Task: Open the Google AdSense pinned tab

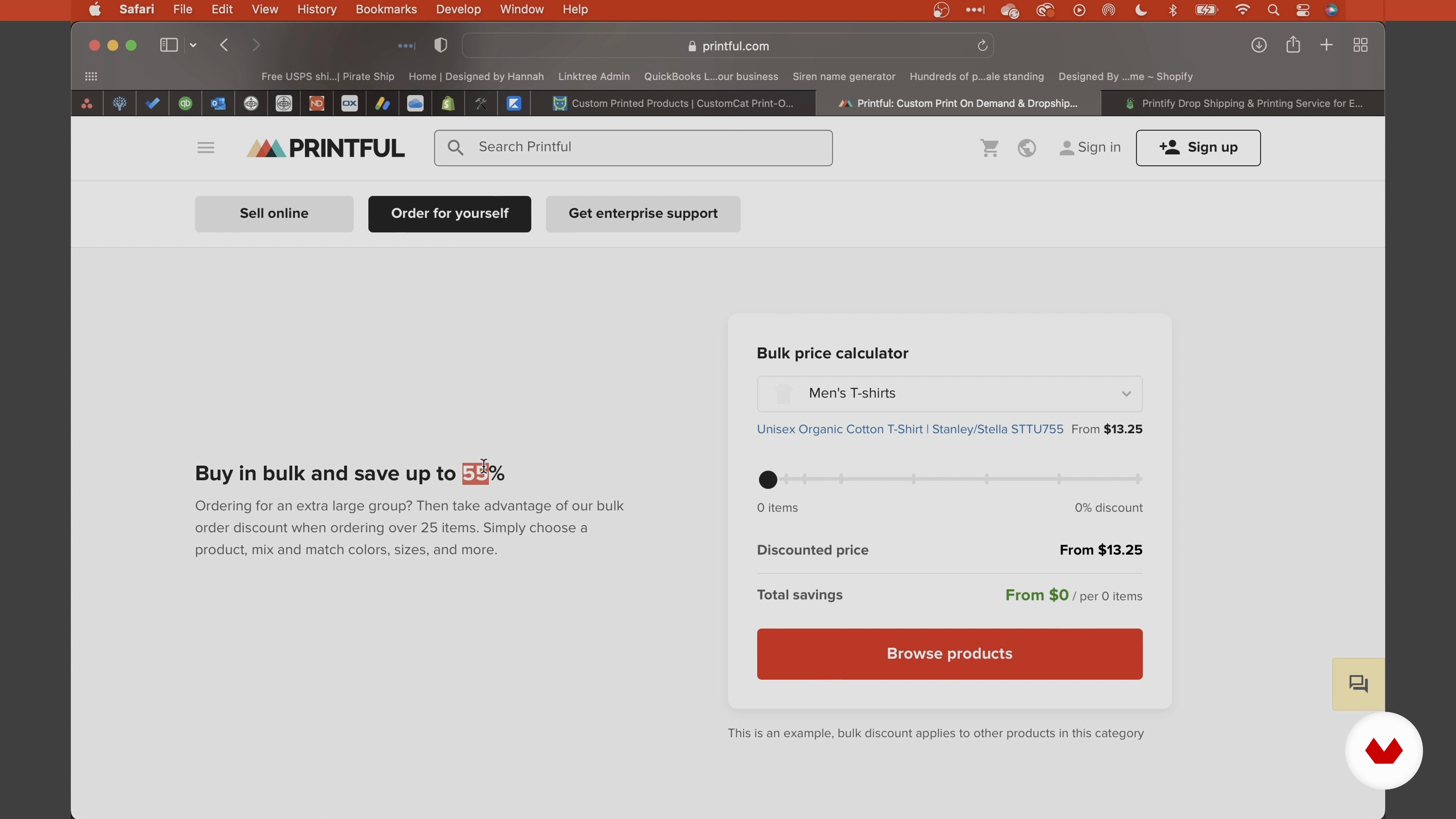Action: (383, 104)
